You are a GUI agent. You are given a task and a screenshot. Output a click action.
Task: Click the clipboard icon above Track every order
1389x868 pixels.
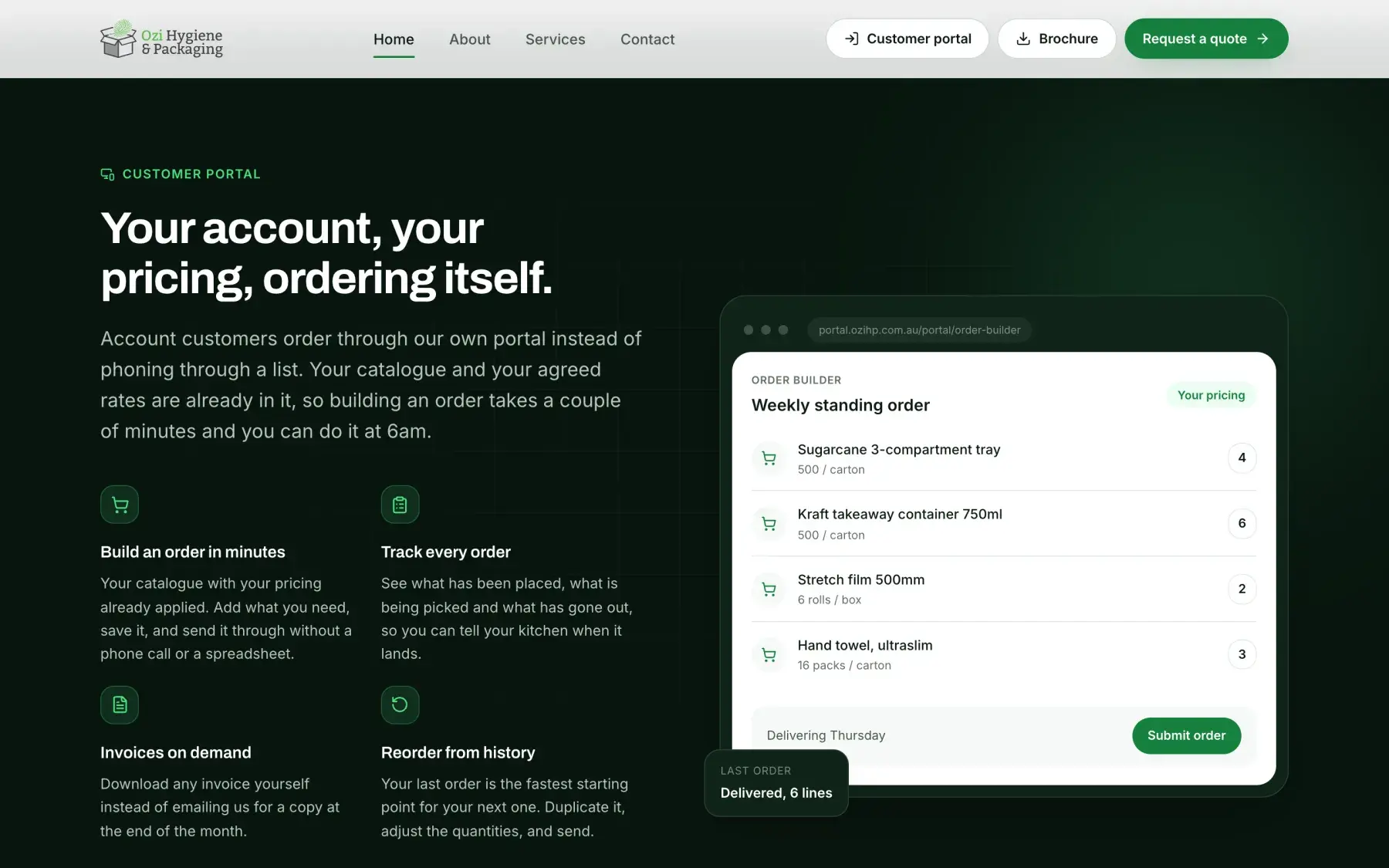coord(400,505)
